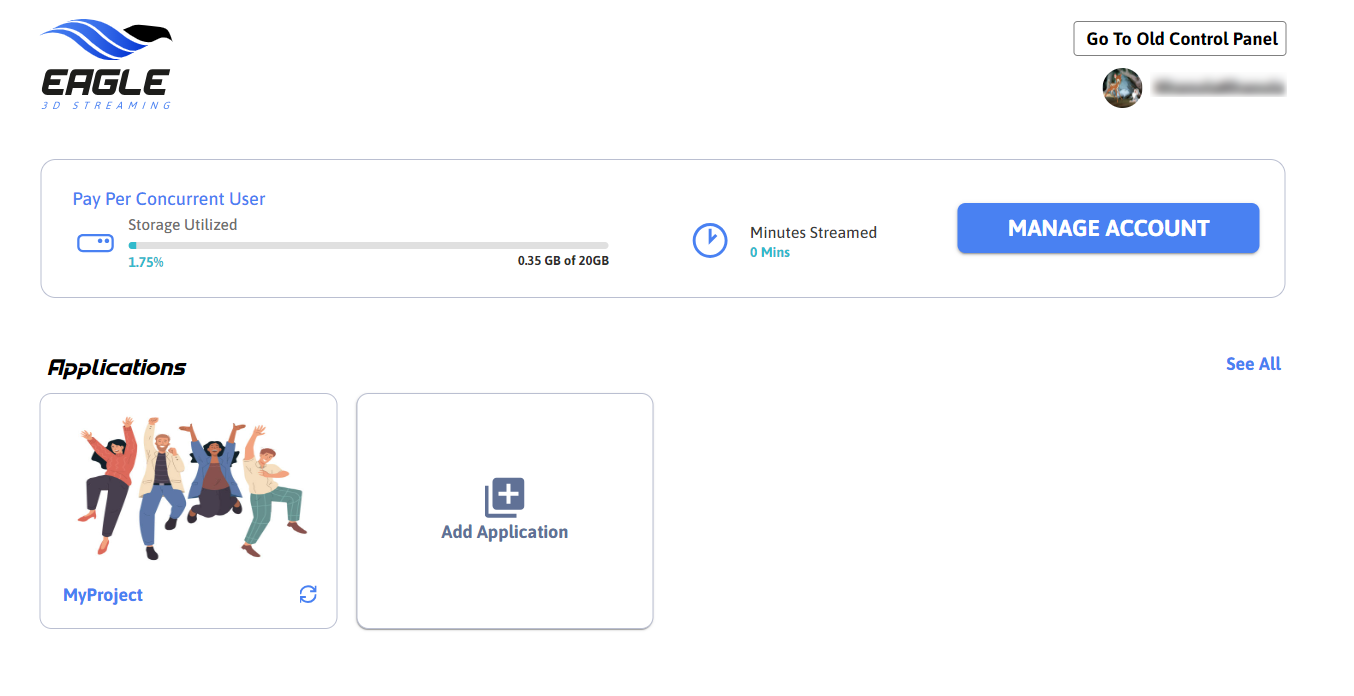Go to the Old Control Panel

click(1181, 39)
